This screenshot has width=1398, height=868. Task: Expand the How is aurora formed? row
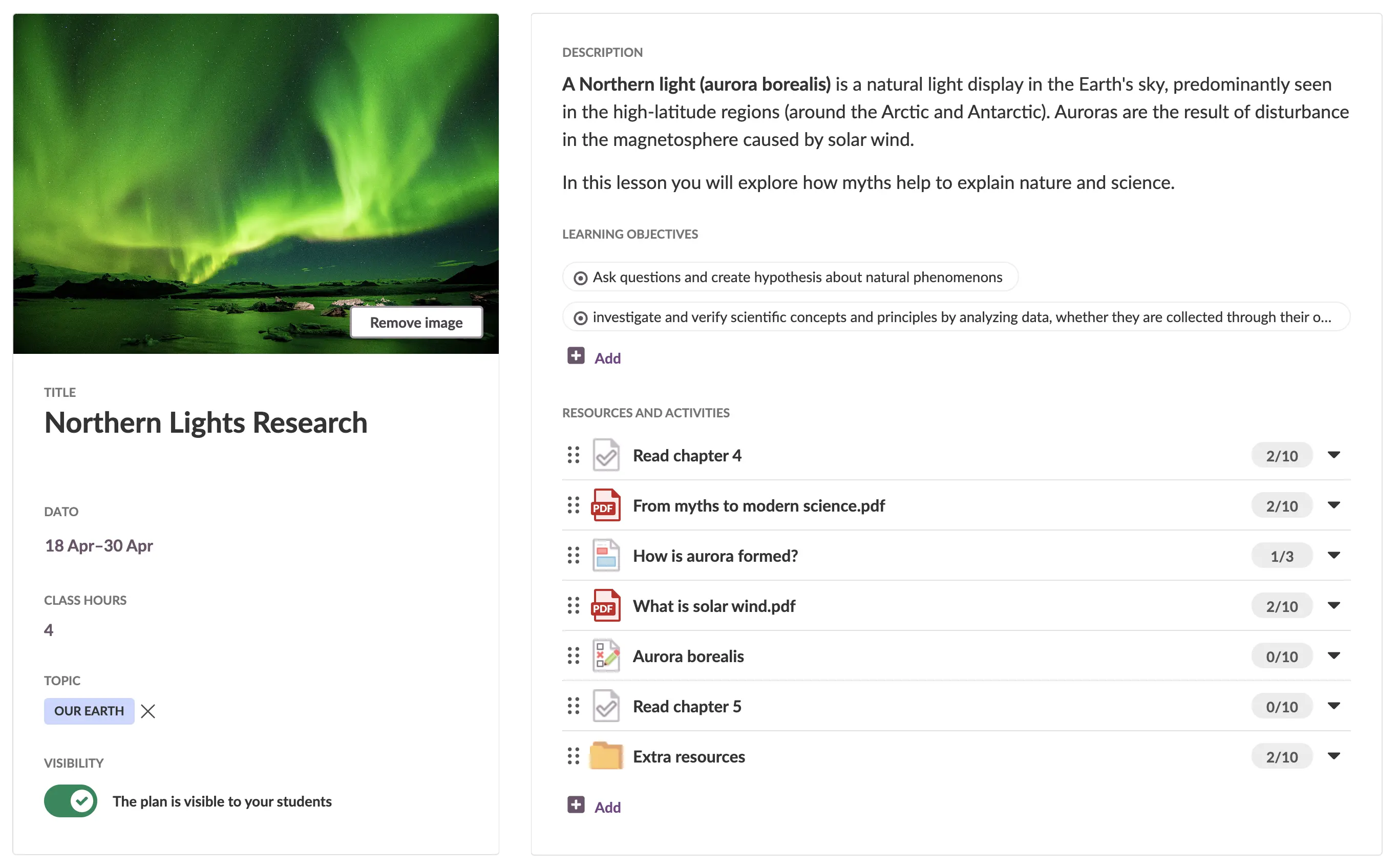pos(1333,555)
